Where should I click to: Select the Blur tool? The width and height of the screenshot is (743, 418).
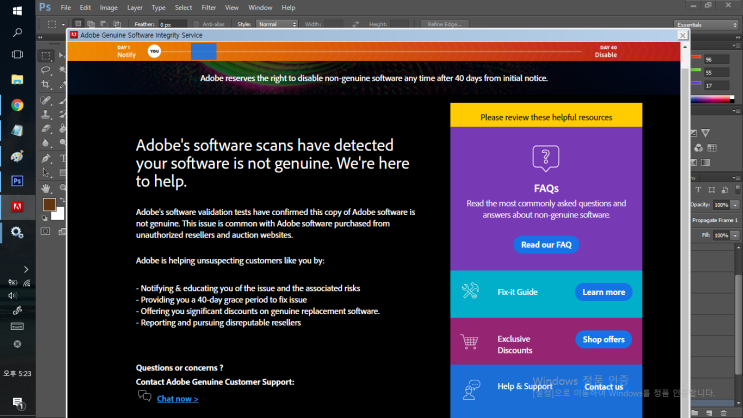pyautogui.click(x=46, y=143)
